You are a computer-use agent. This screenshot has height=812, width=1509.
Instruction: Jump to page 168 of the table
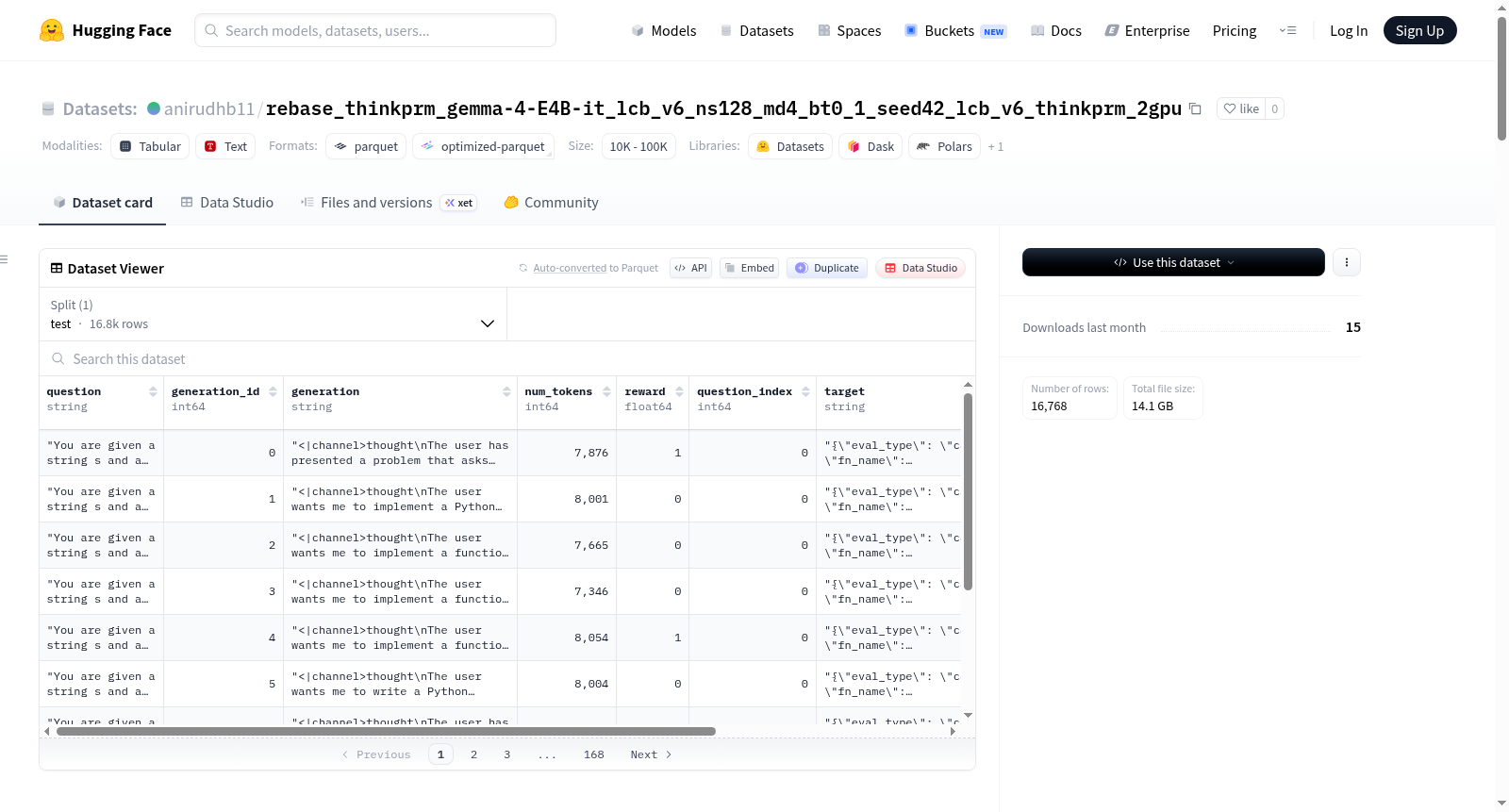click(593, 754)
